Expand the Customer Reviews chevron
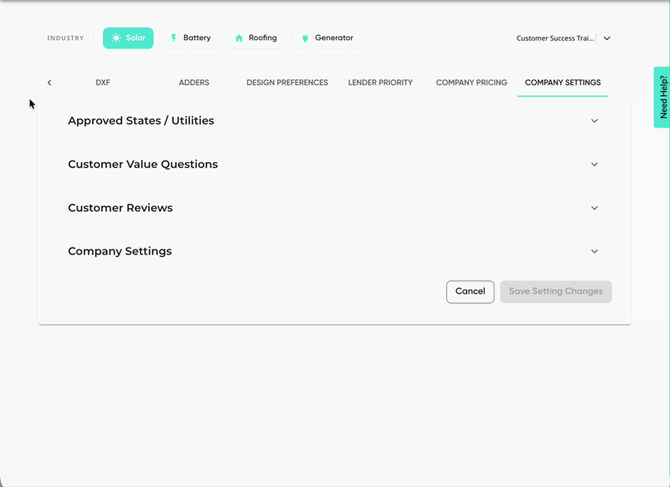Screen dimensions: 670x487 point(594,208)
